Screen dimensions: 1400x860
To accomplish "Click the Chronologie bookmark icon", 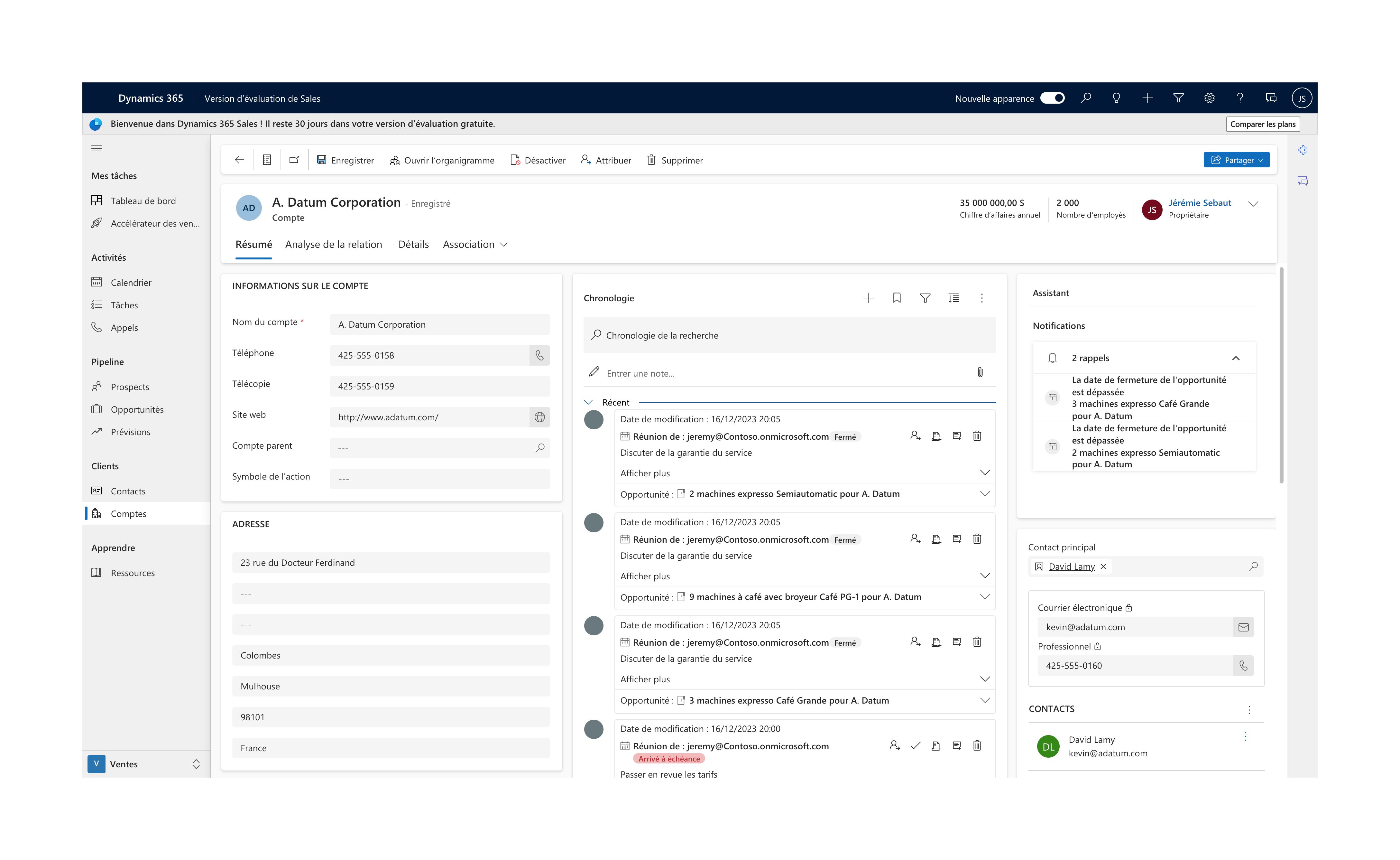I will pos(897,298).
